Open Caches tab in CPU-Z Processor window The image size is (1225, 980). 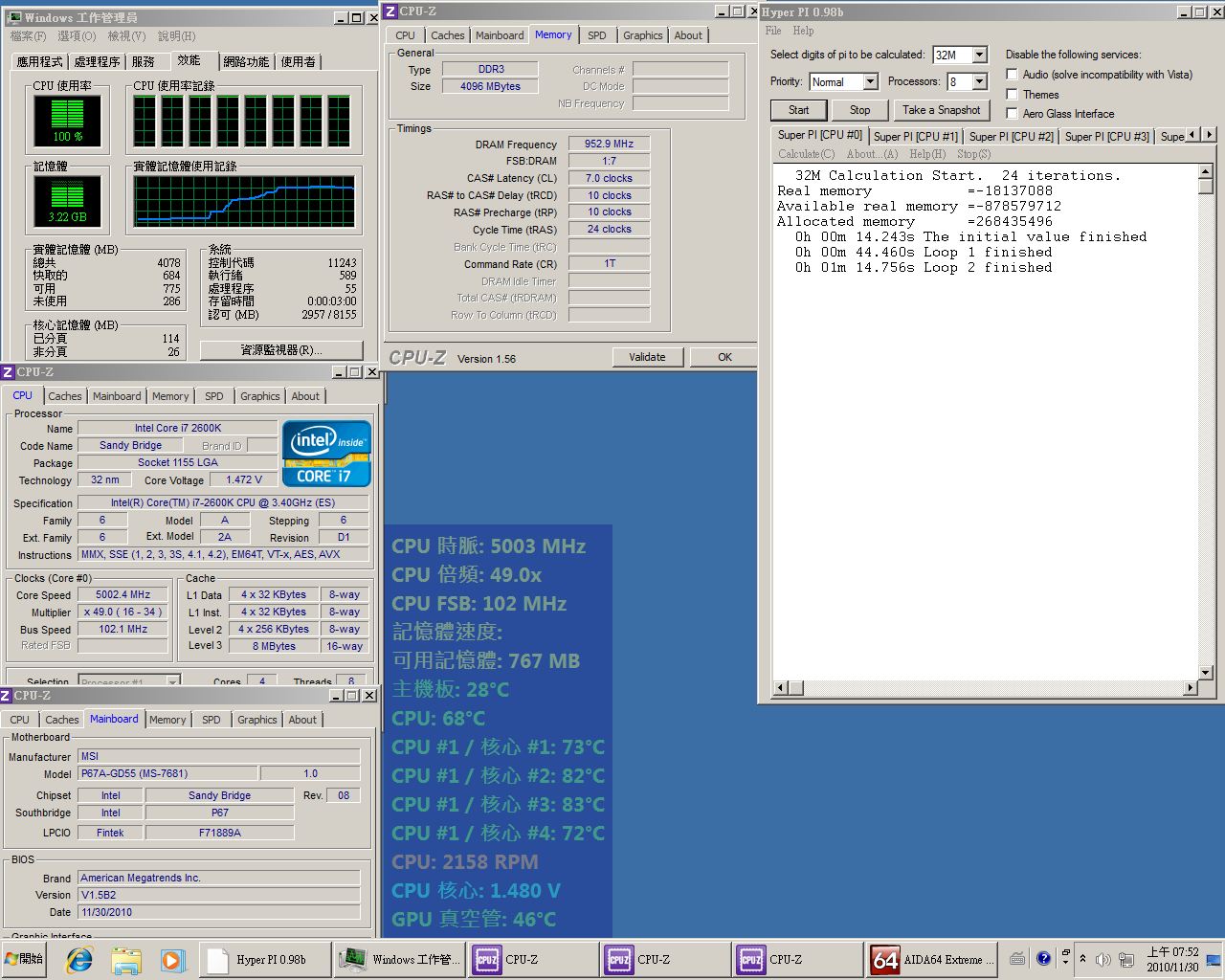coord(65,396)
